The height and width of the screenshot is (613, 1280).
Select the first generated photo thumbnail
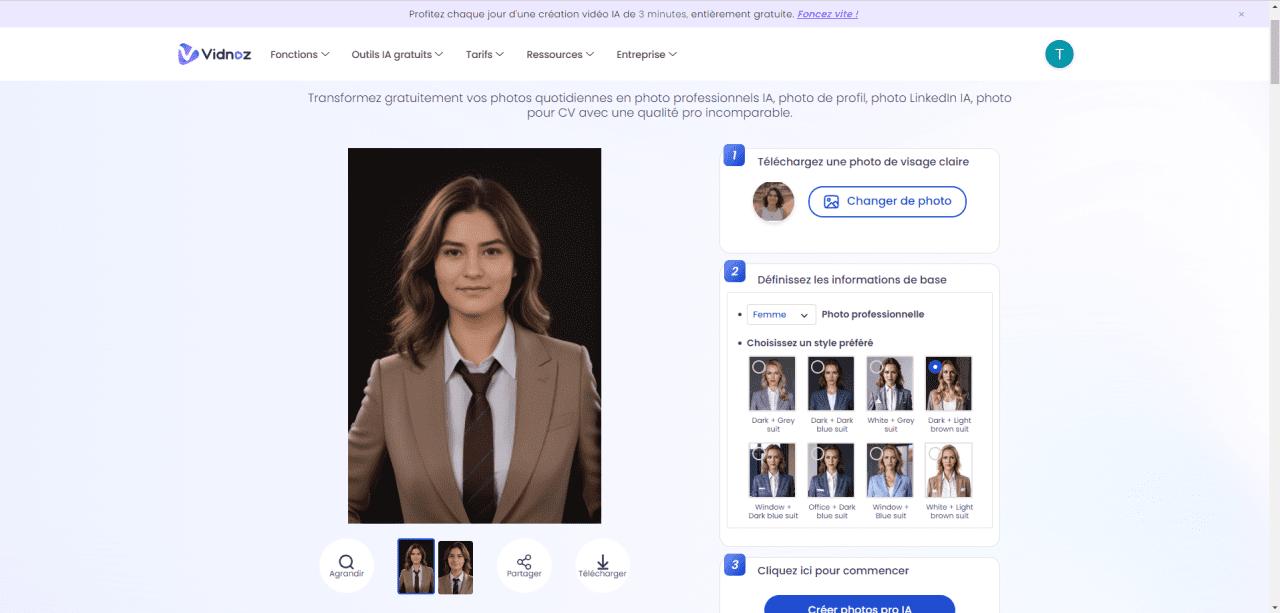click(416, 567)
